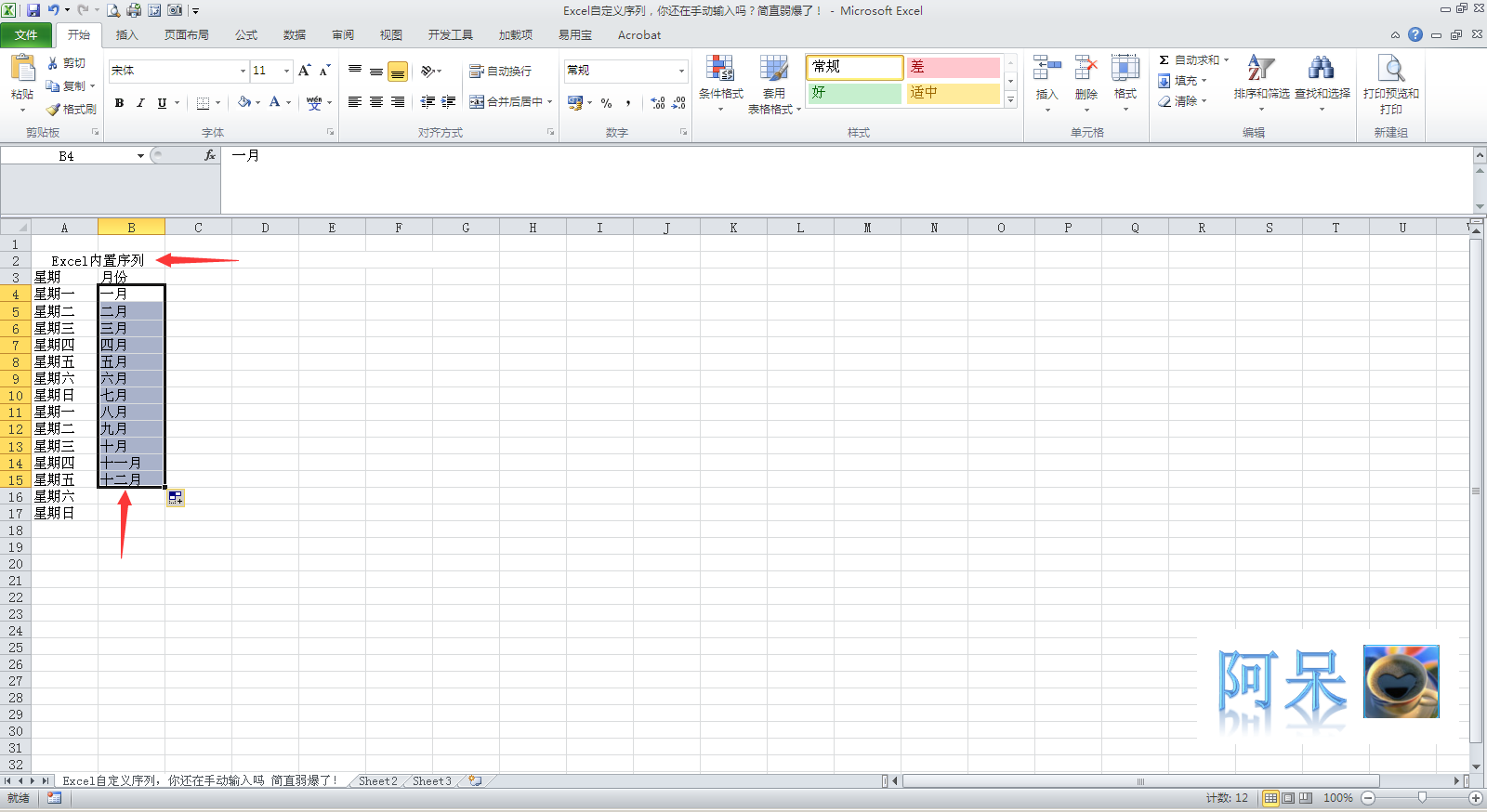Toggle underline formatting
This screenshot has height=812, width=1487.
click(x=162, y=103)
